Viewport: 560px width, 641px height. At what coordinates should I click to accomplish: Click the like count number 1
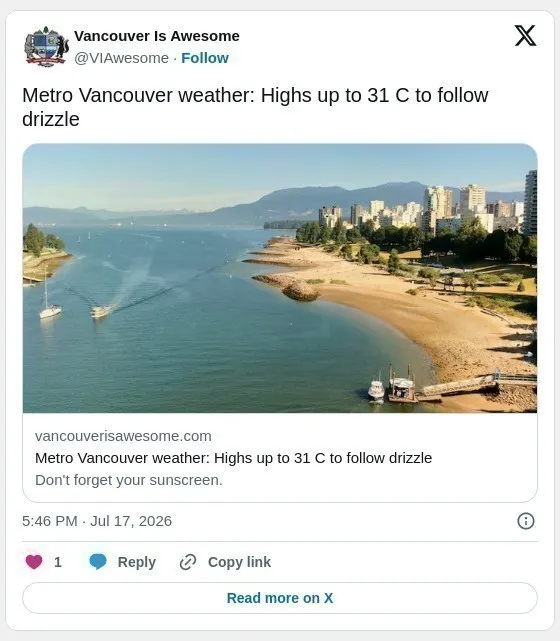58,562
